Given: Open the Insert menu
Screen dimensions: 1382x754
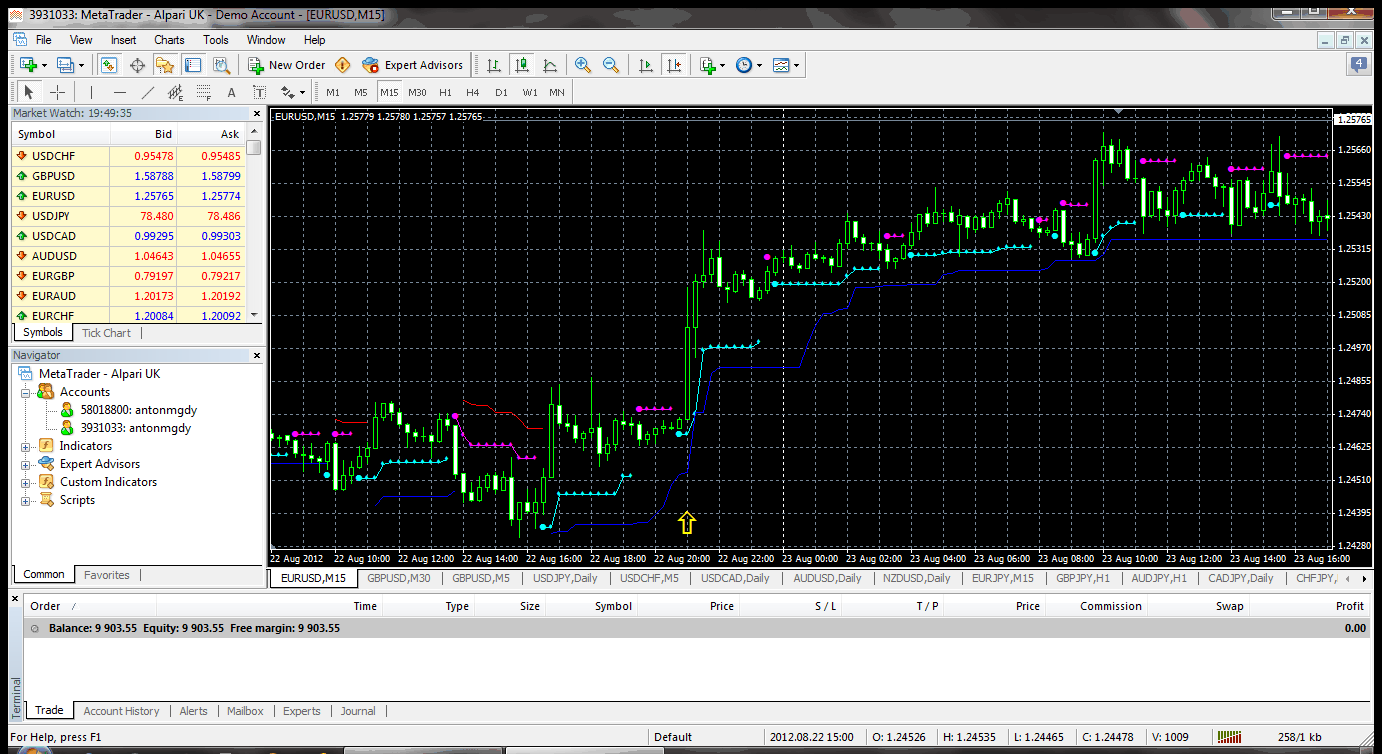Looking at the screenshot, I should [124, 40].
